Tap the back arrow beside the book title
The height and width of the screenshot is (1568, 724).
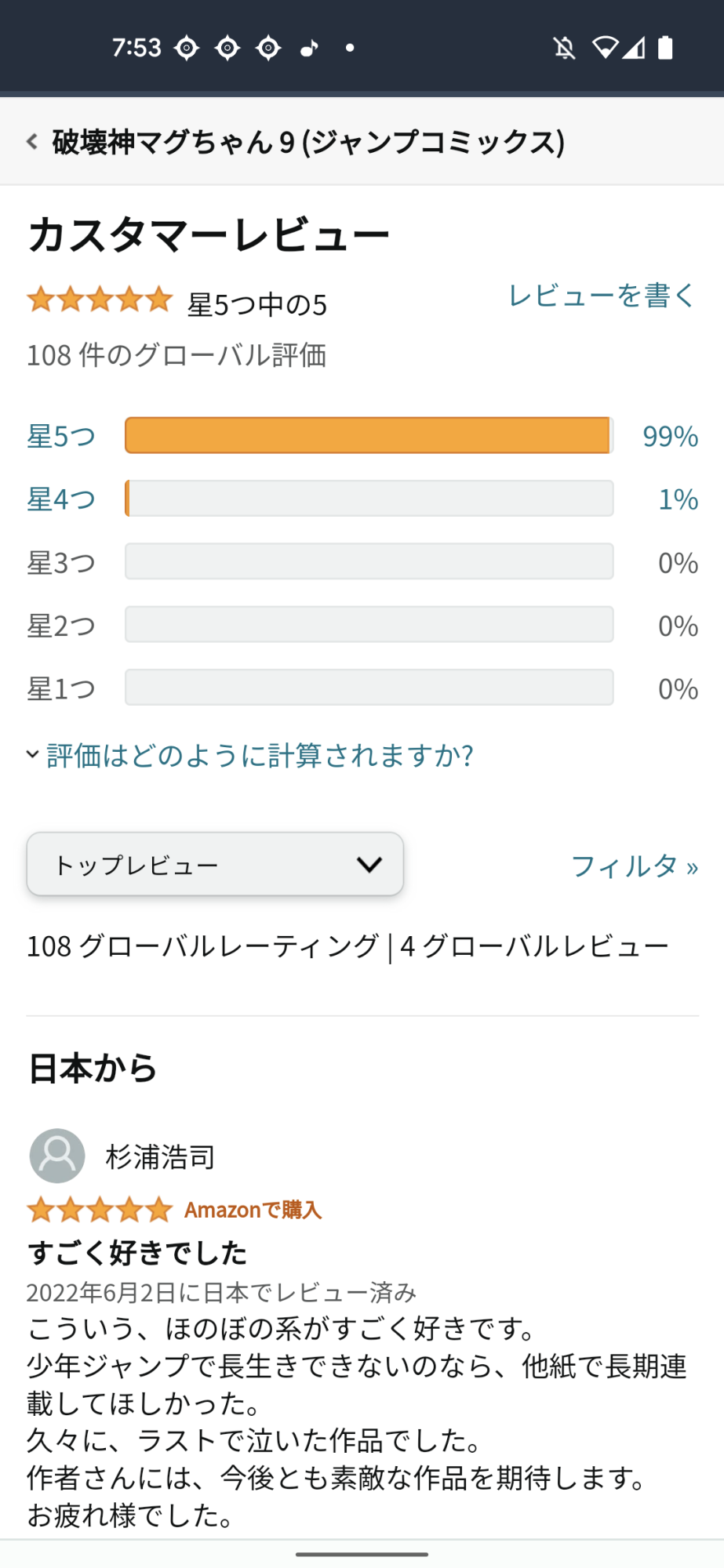click(32, 142)
